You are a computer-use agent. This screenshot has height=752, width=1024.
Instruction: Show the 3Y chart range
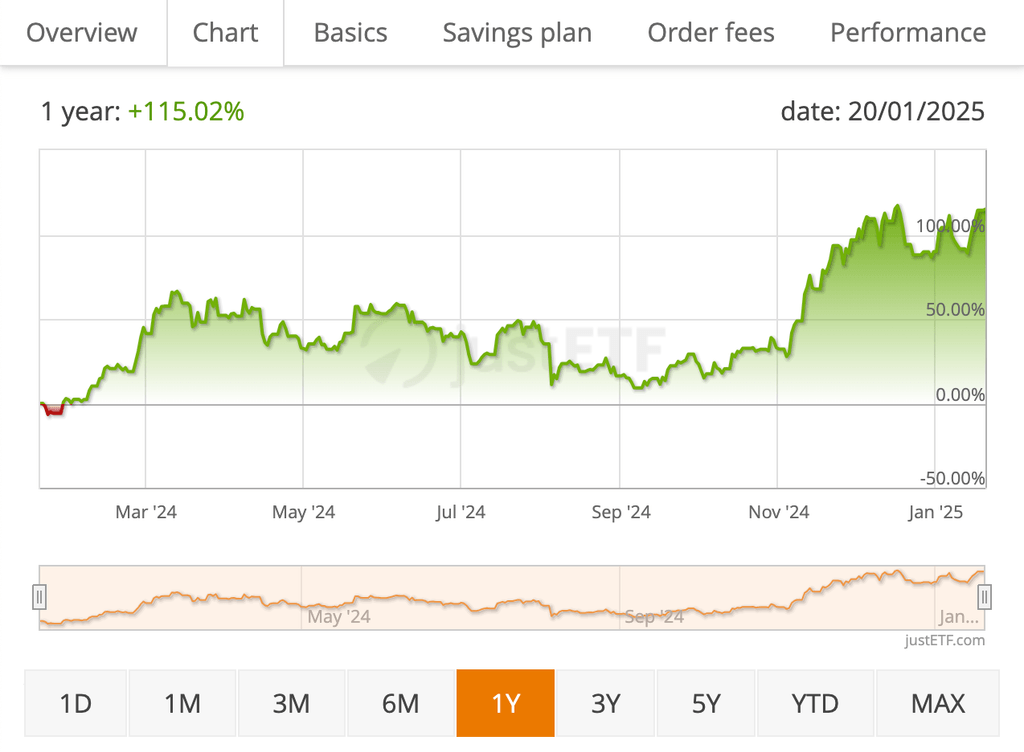point(605,703)
